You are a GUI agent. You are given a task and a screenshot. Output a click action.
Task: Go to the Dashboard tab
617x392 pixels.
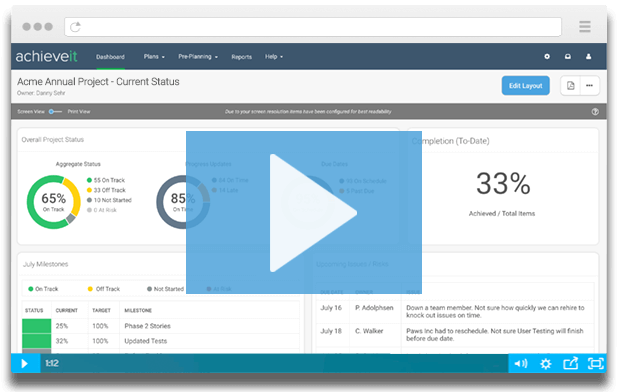(x=110, y=57)
